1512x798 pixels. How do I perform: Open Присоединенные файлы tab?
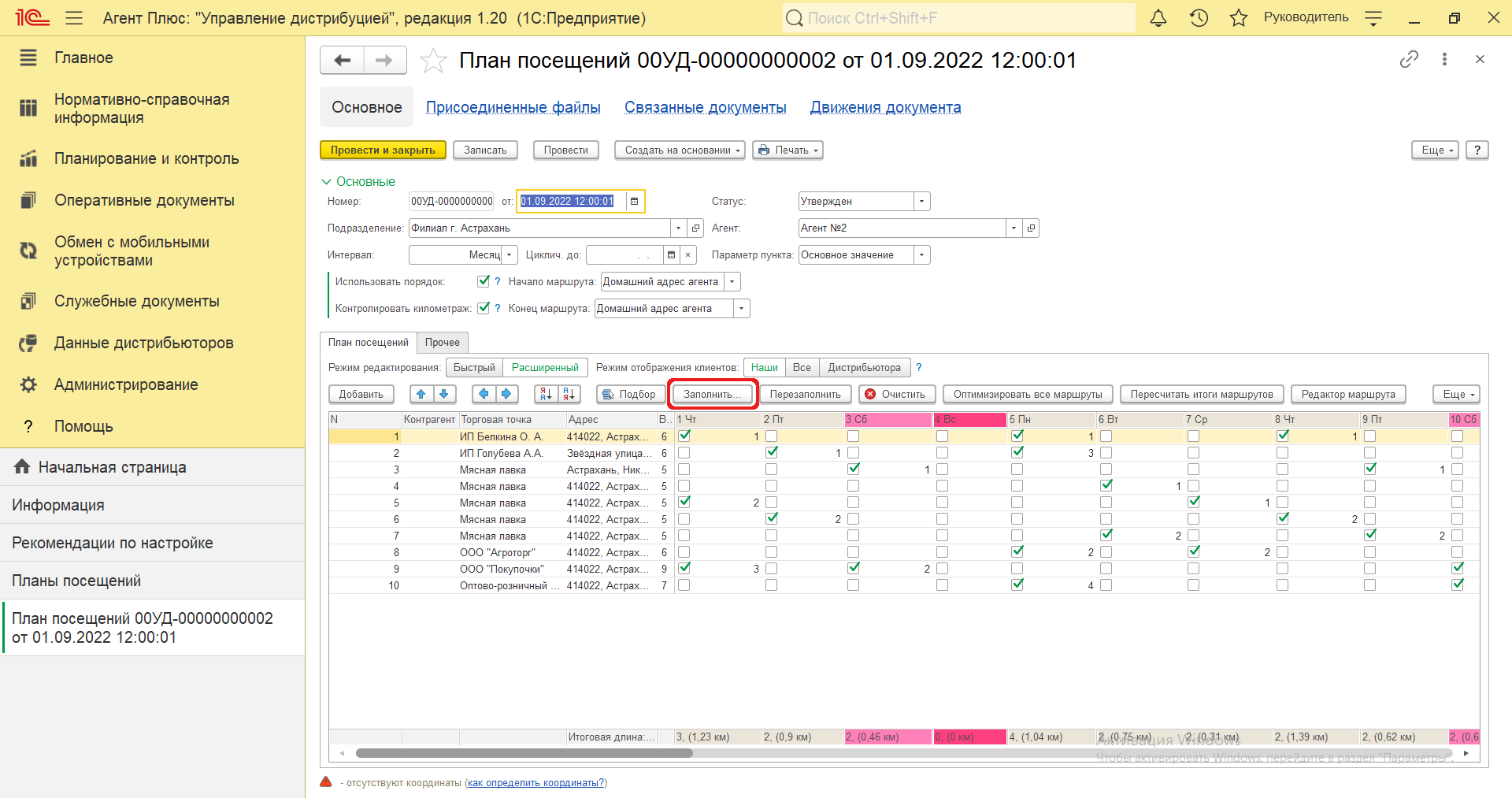coord(513,107)
